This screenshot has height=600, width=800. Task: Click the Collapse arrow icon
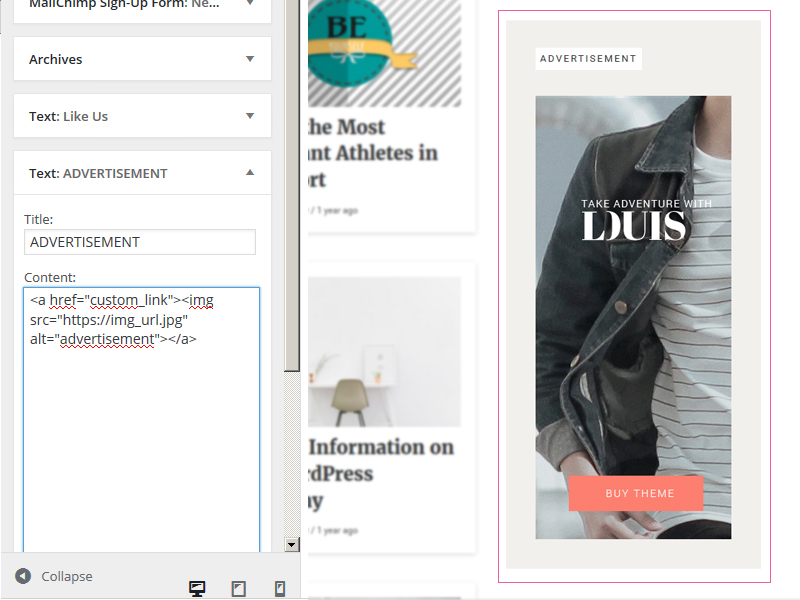click(23, 576)
